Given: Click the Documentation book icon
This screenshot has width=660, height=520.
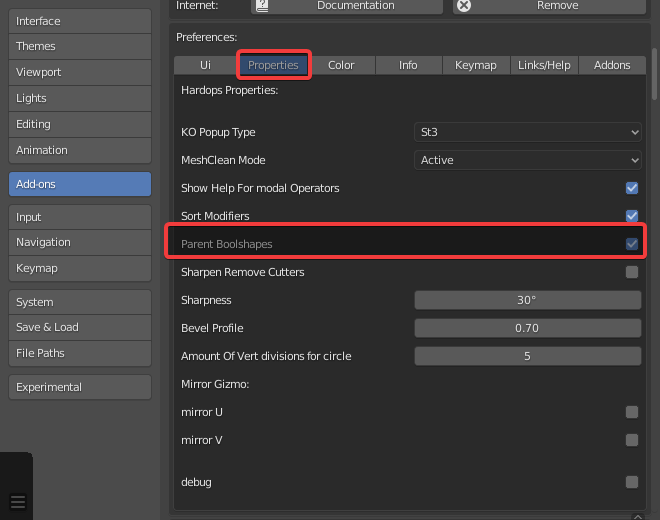Looking at the screenshot, I should pos(262,6).
